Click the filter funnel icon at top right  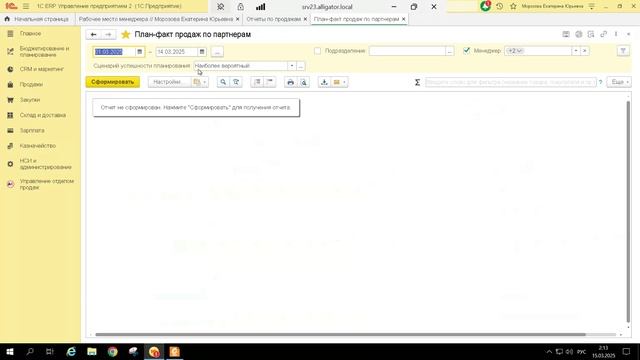point(623,51)
